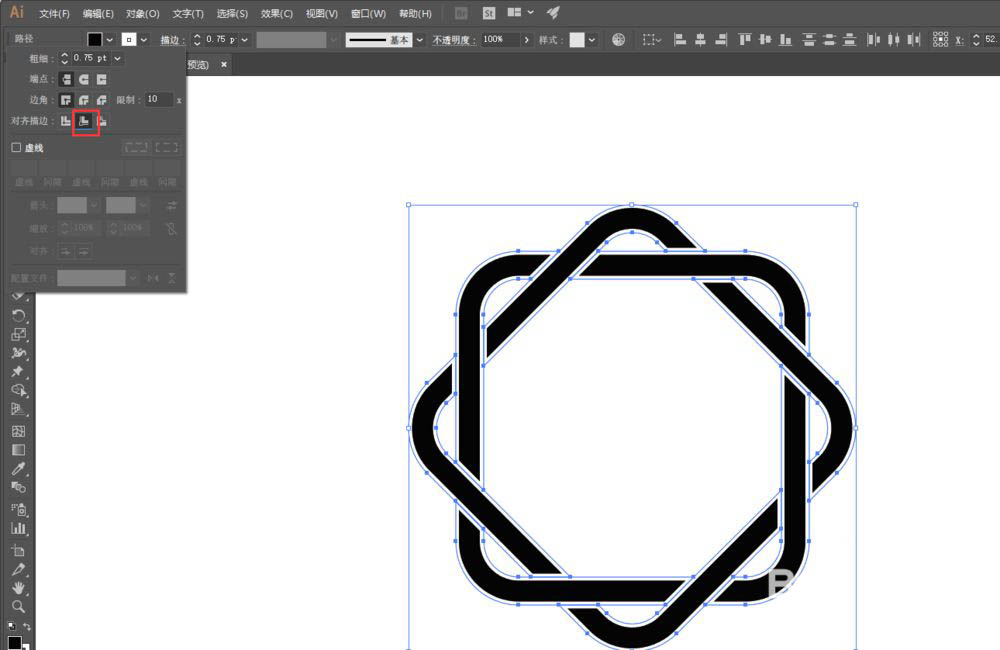
Task: Open the 粗细 stroke weight dropdown
Action: [x=118, y=58]
